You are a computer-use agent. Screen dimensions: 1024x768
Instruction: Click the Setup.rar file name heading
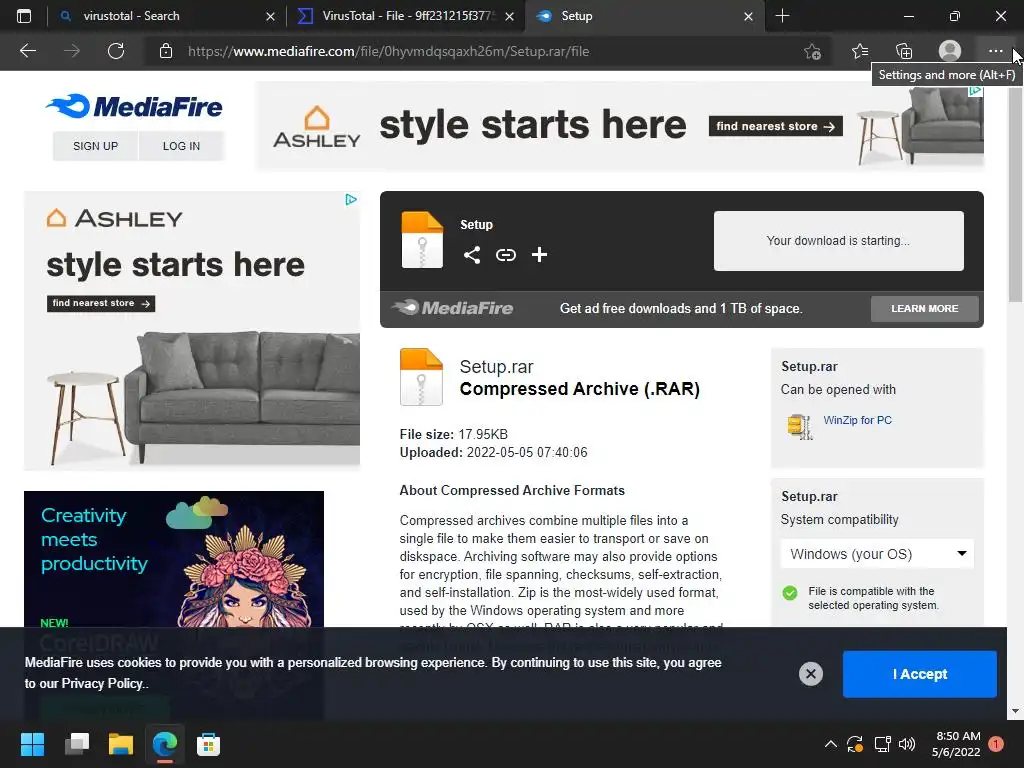pyautogui.click(x=496, y=366)
